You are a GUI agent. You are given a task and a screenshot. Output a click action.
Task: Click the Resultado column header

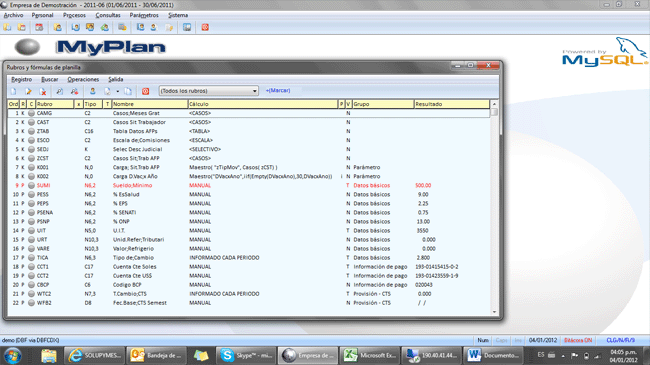pos(452,104)
